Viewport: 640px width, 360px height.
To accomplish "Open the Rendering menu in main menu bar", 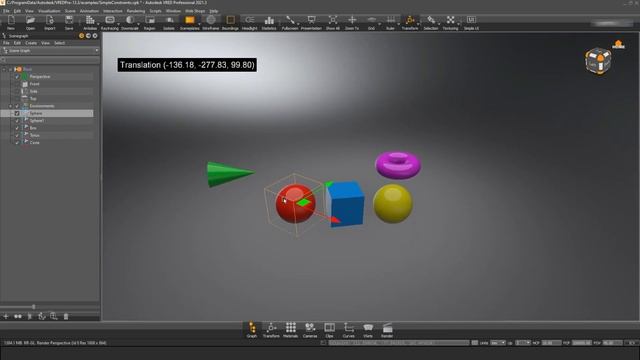I will (136, 11).
